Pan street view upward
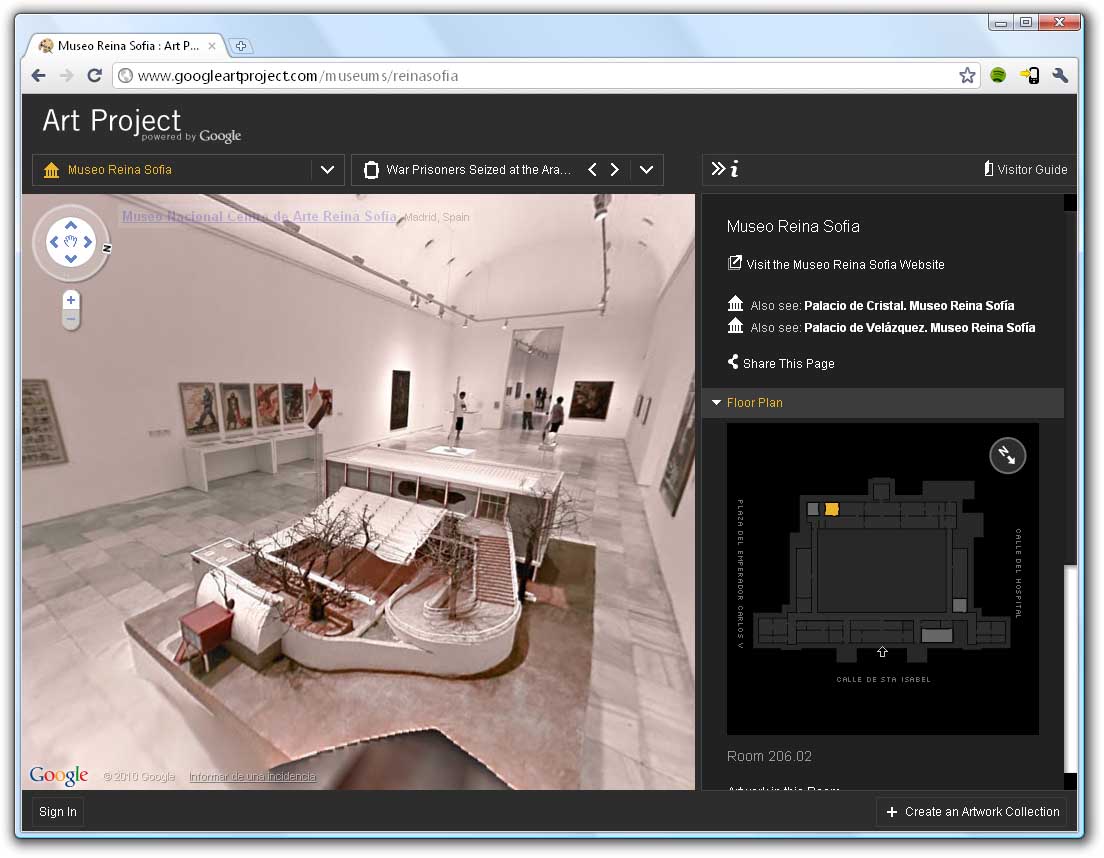This screenshot has height=858, width=1104. point(71,226)
